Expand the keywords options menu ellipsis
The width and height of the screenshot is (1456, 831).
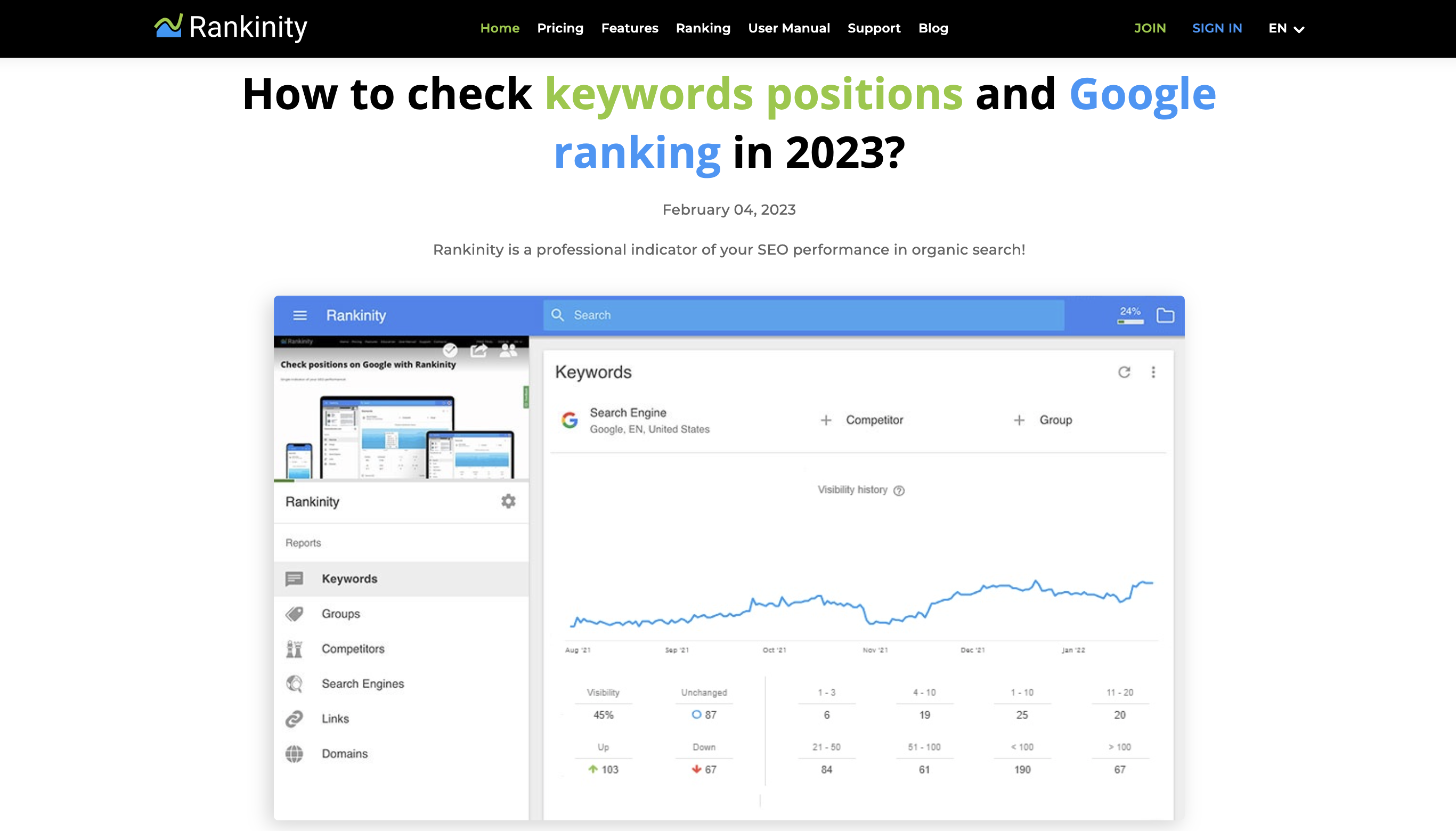coord(1153,372)
